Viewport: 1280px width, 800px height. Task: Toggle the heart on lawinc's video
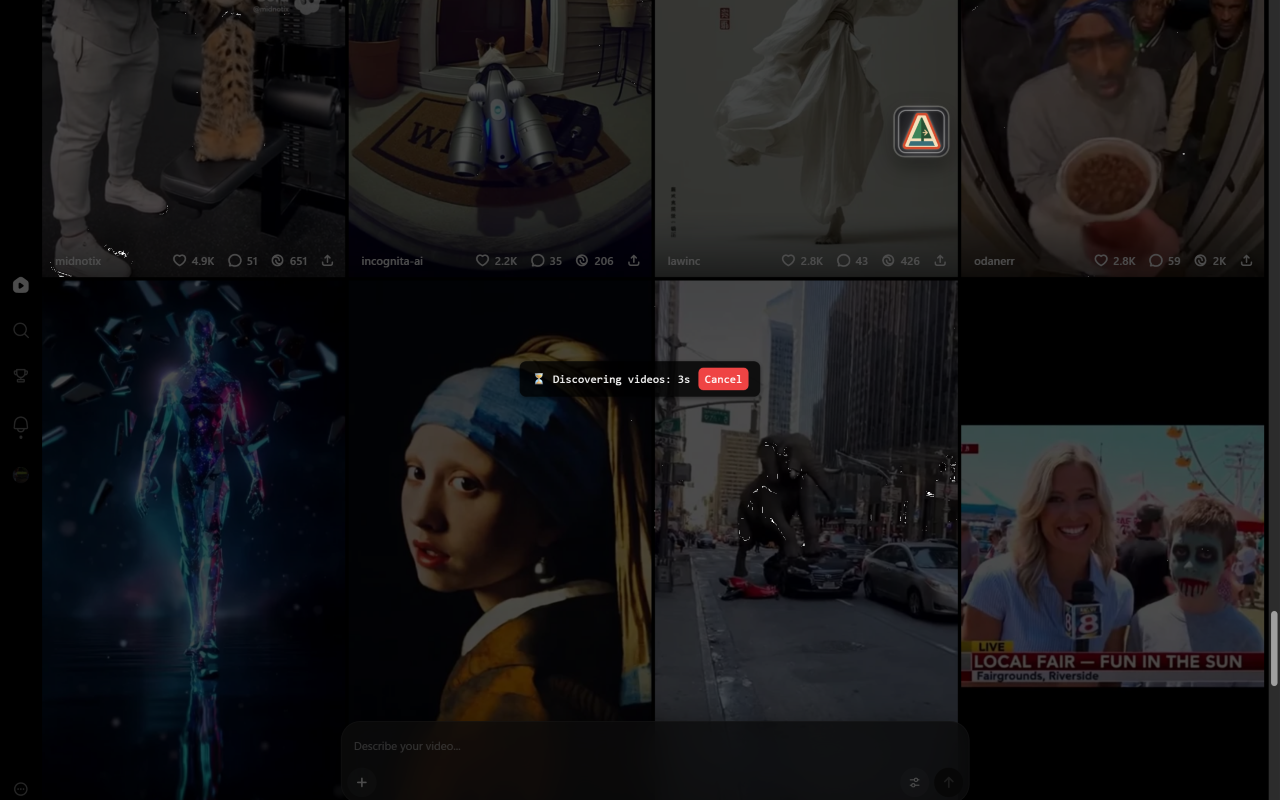788,260
